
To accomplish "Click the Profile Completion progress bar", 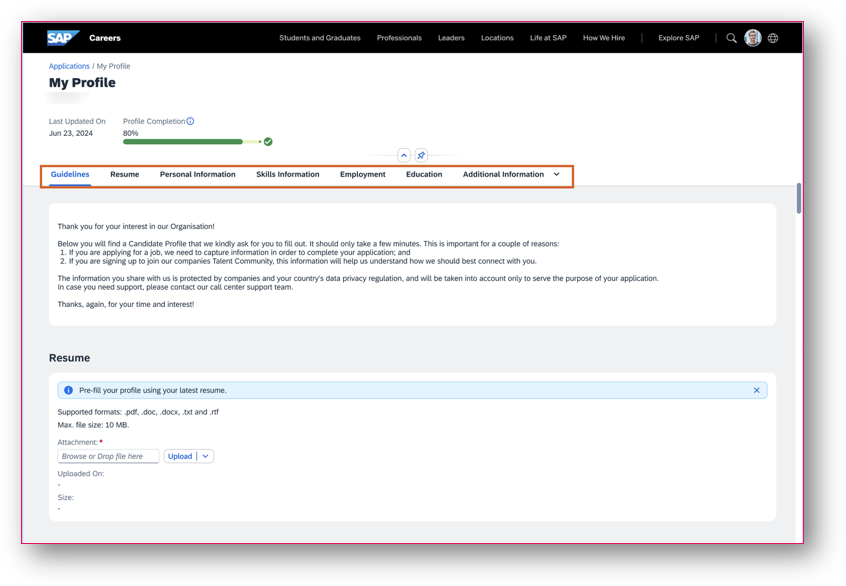I will tap(192, 141).
